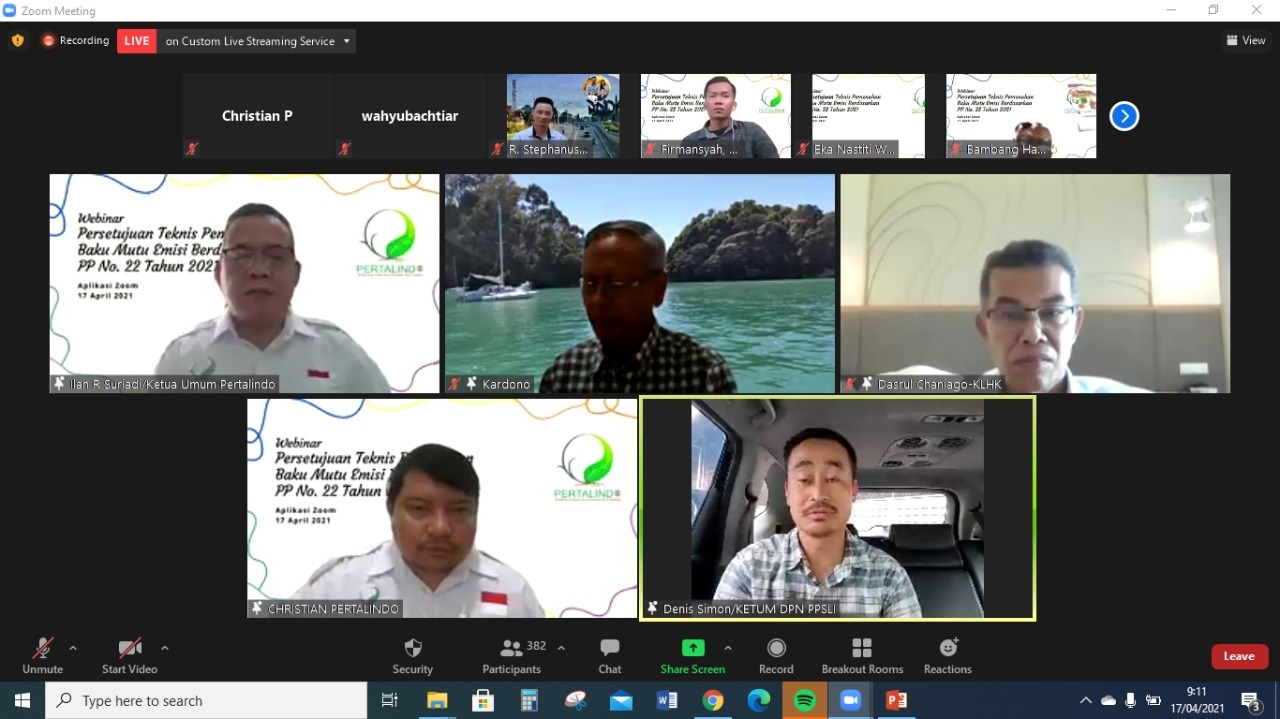Open the Chat panel
The image size is (1280, 719).
pyautogui.click(x=609, y=655)
